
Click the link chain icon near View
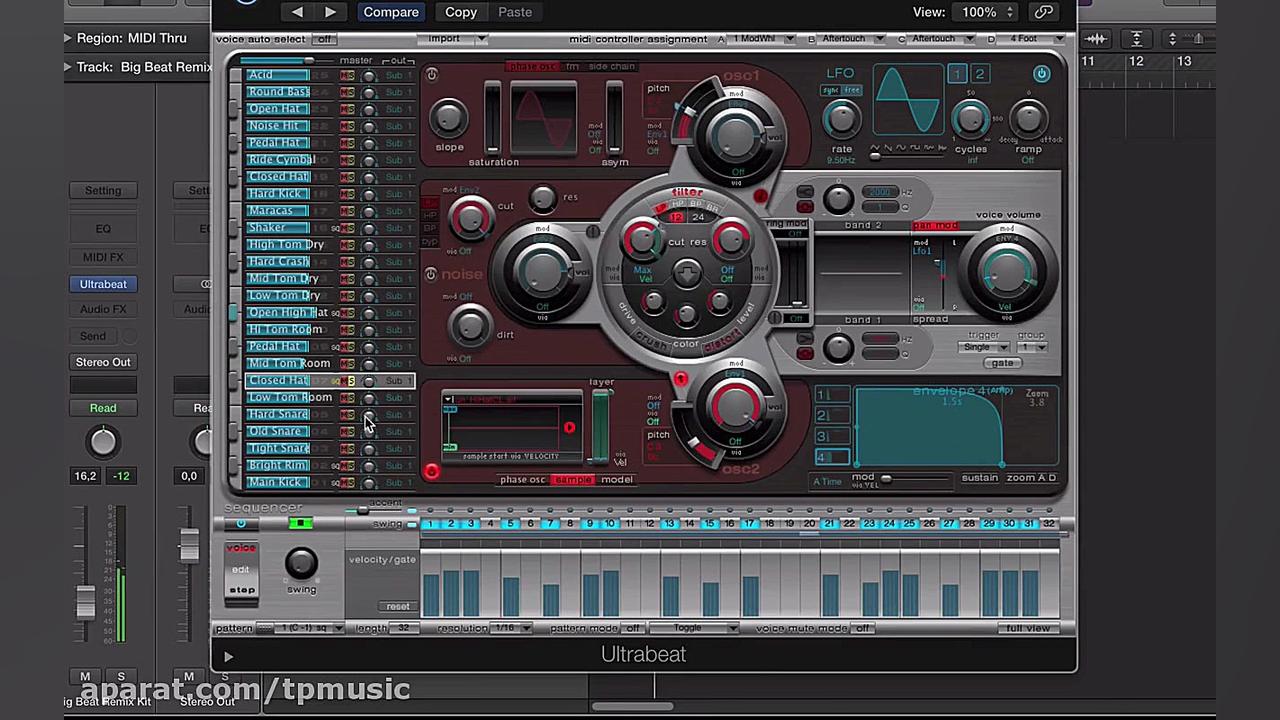coord(1043,12)
